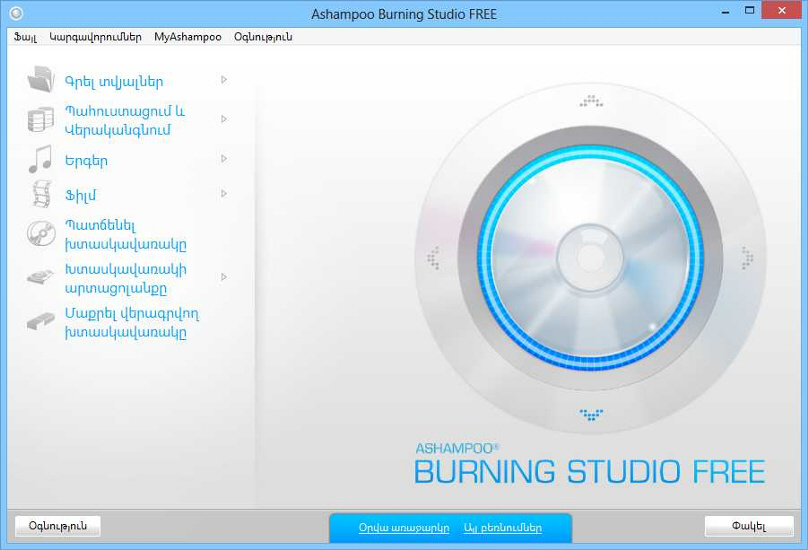The height and width of the screenshot is (550, 808).
Task: Click the film strip icon for Ֆիլմ
Action: click(x=42, y=194)
